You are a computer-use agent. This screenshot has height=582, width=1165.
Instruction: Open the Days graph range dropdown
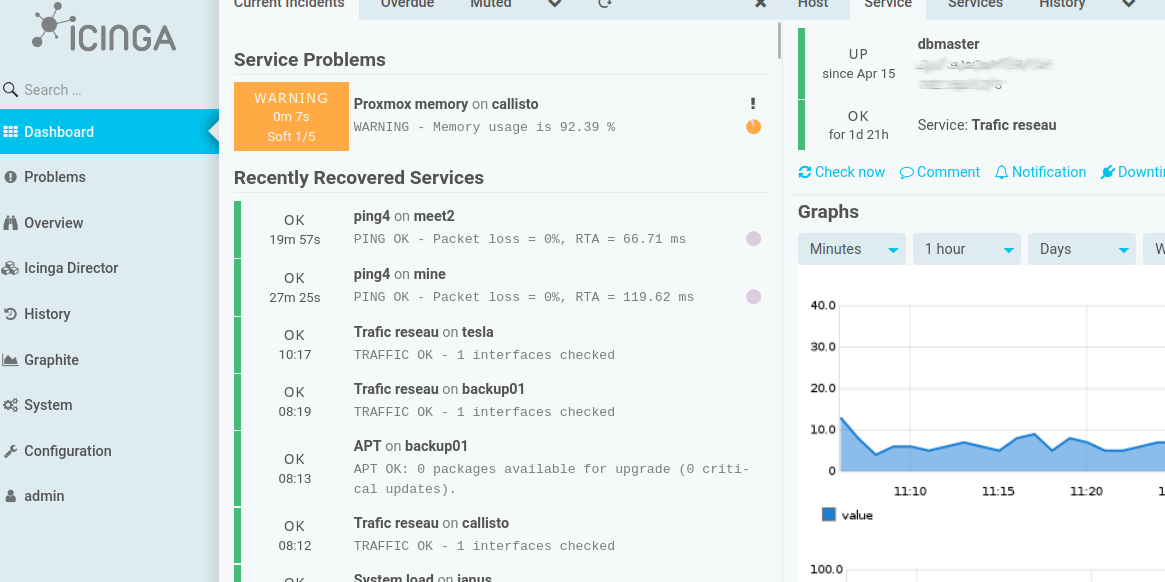click(x=1082, y=249)
